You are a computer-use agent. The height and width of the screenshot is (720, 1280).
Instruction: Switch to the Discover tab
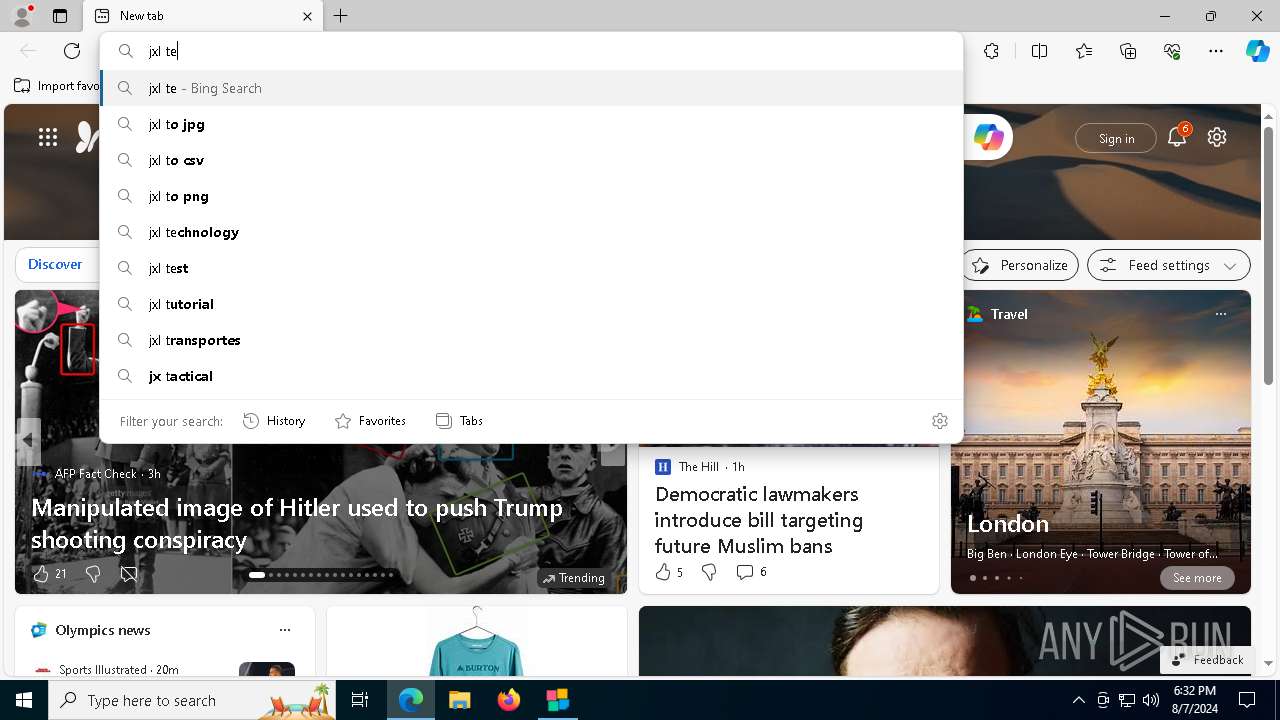[55, 265]
